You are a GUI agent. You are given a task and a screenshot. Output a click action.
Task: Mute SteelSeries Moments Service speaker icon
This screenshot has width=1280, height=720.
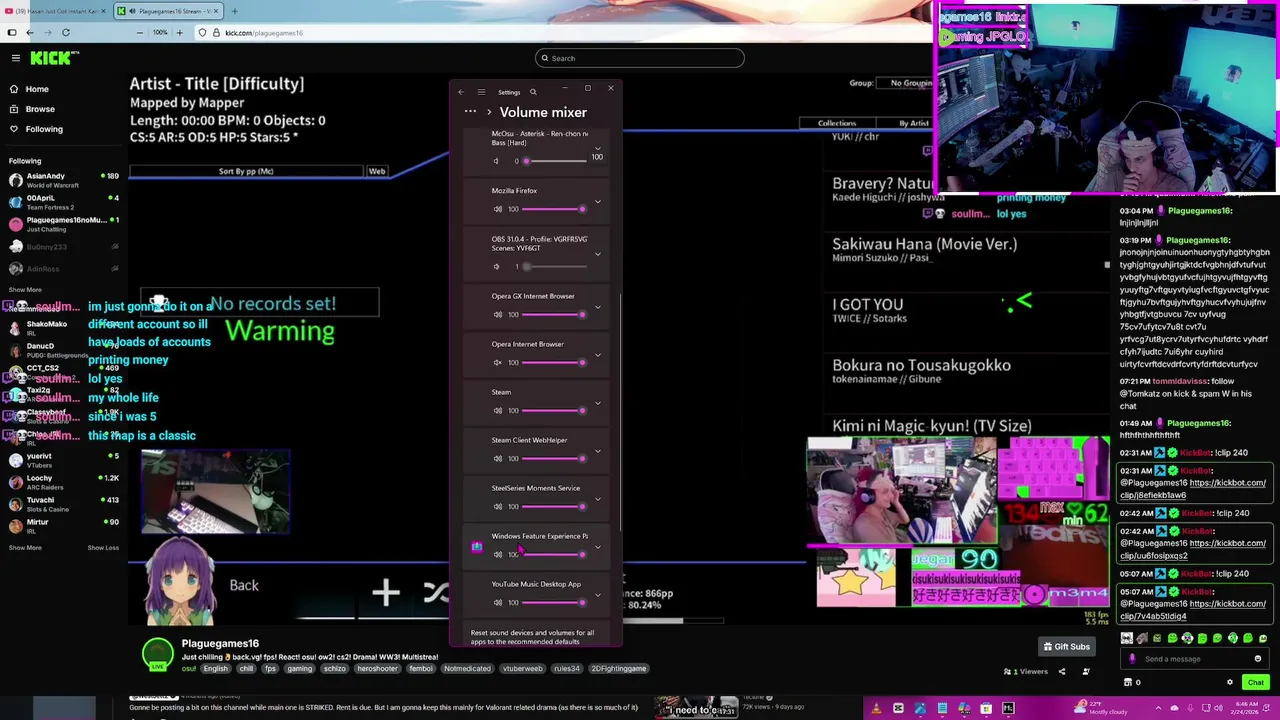(498, 506)
